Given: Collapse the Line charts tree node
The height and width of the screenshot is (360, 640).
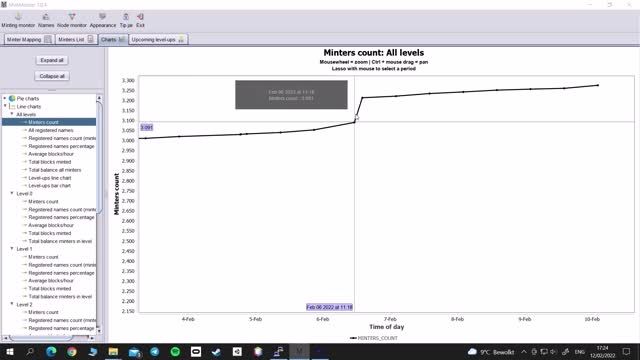Looking at the screenshot, I should (x=5, y=106).
